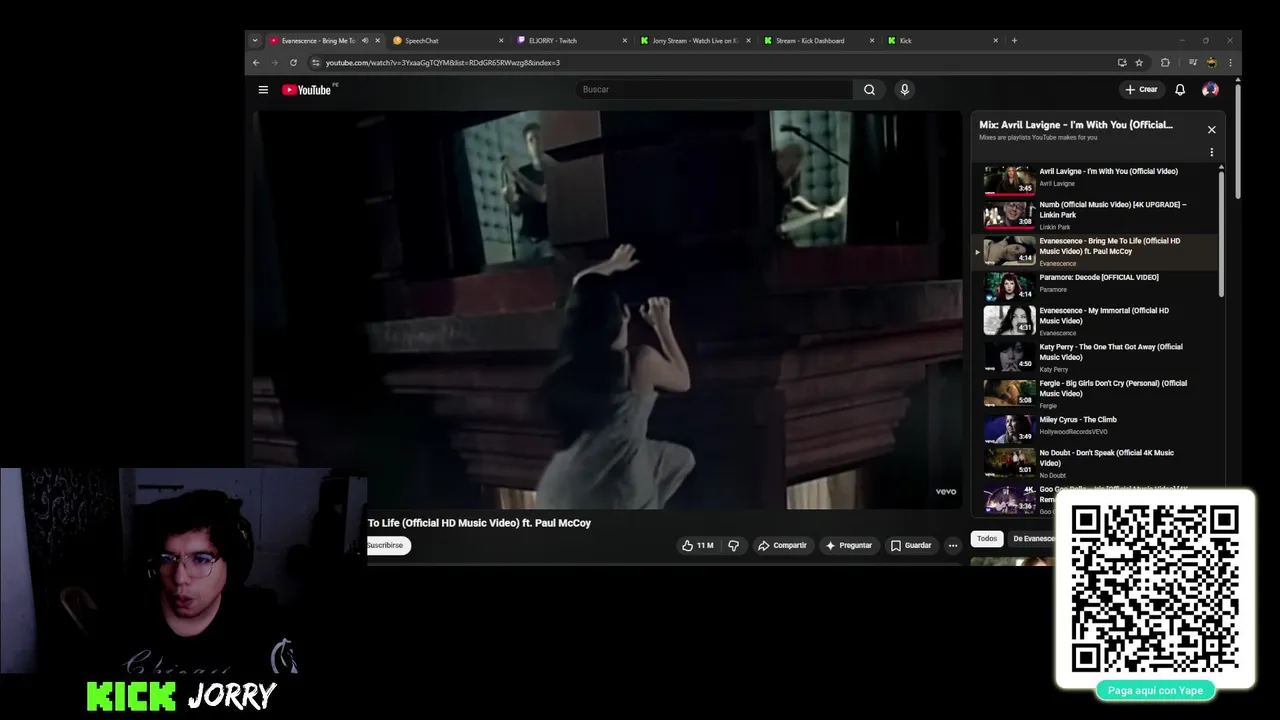Click the video title 'ft. Paul McCoy'

[x=557, y=523]
